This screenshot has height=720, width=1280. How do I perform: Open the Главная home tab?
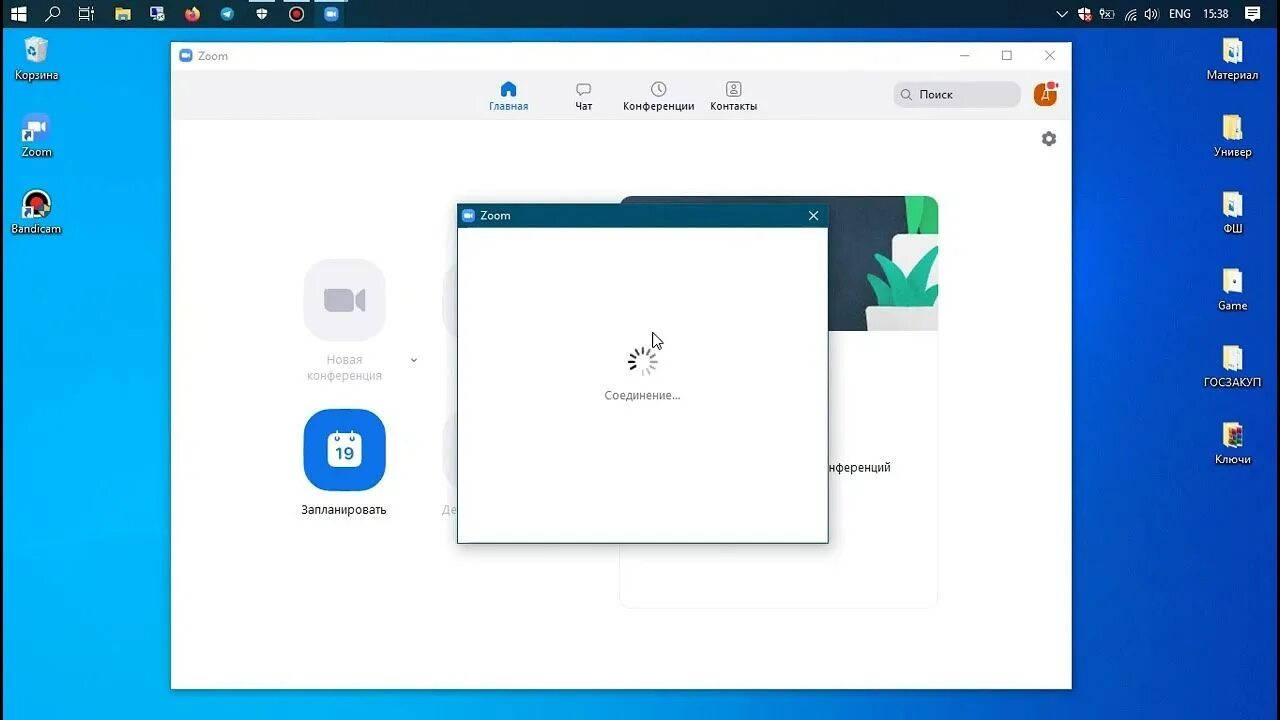pos(508,96)
